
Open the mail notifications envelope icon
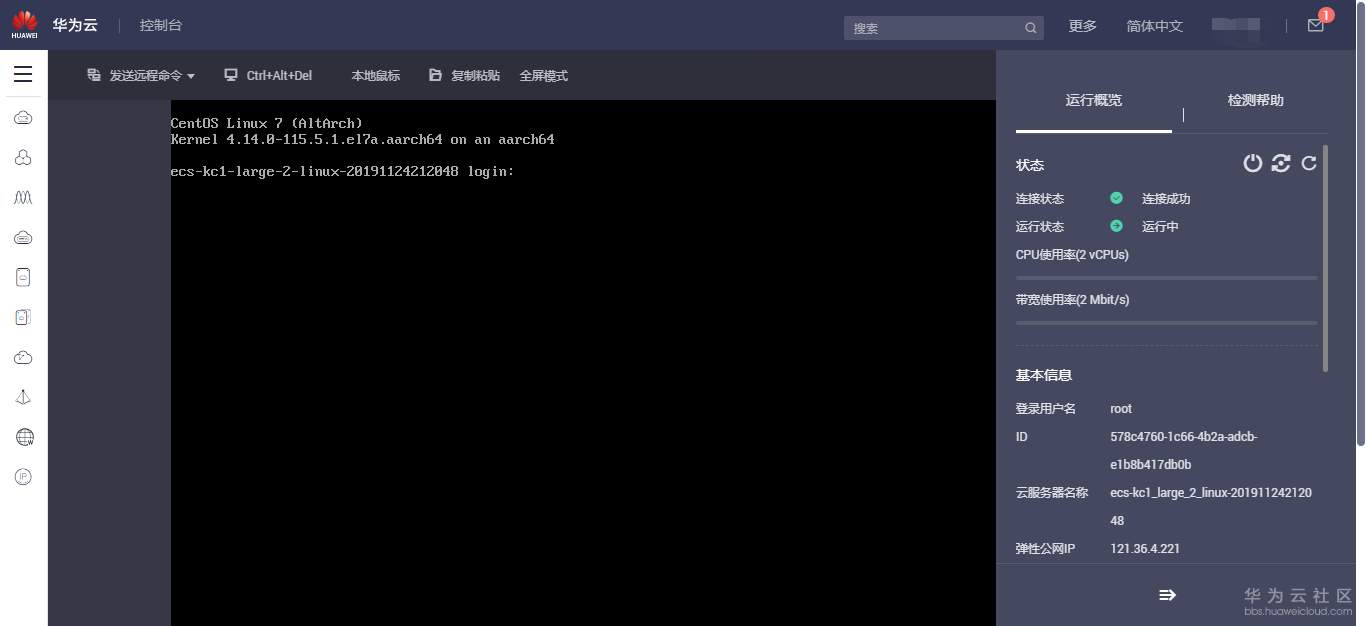click(x=1315, y=26)
